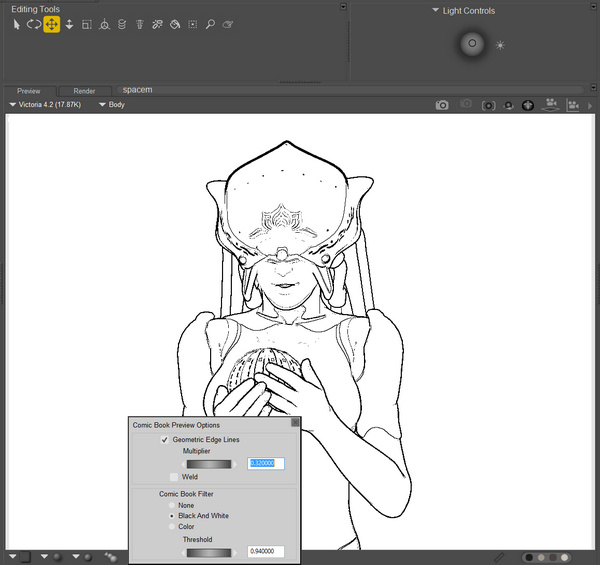This screenshot has width=600, height=565.
Task: Select the highlighted Translate/Pull tool
Action: (51, 24)
